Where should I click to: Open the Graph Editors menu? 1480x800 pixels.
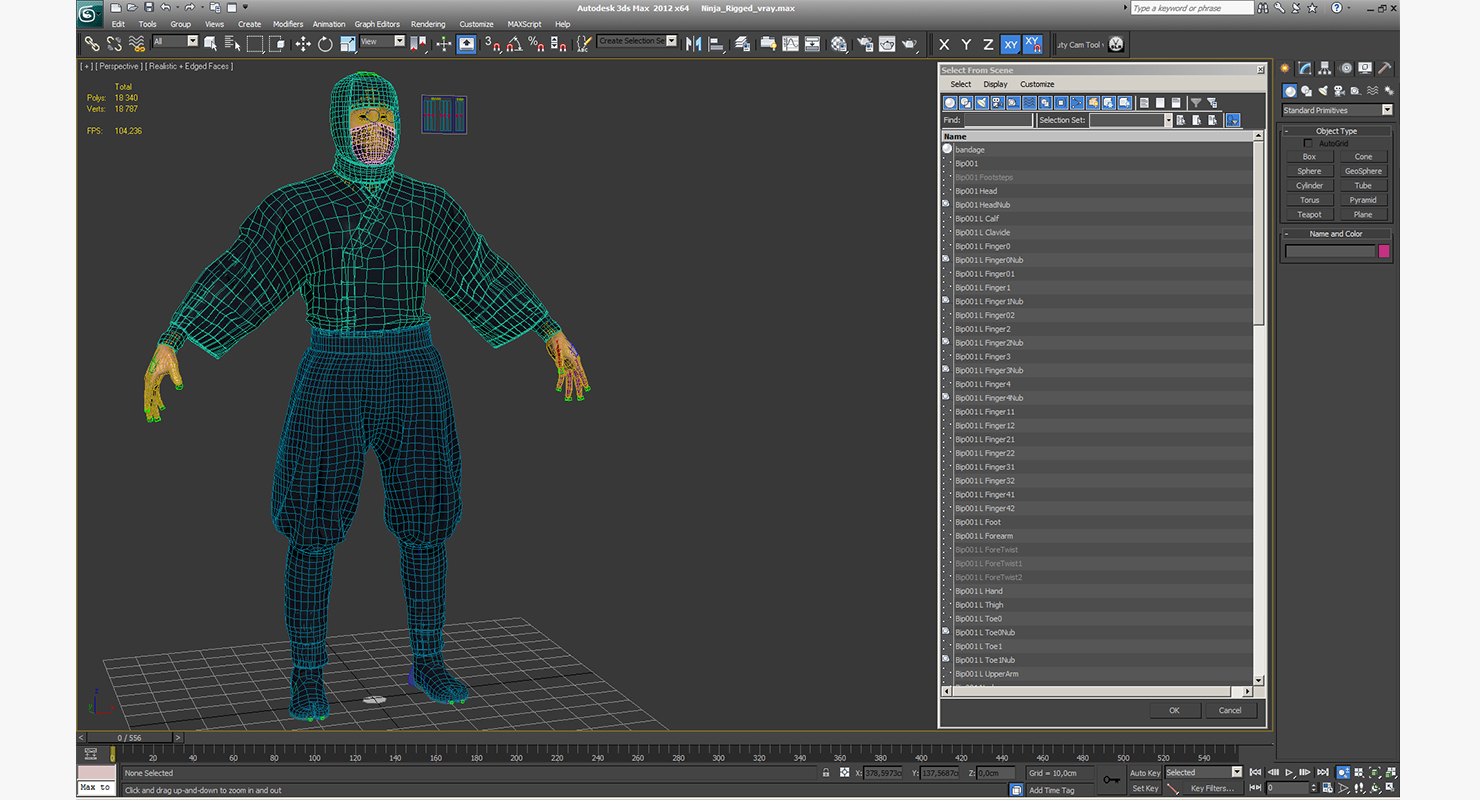(x=377, y=24)
